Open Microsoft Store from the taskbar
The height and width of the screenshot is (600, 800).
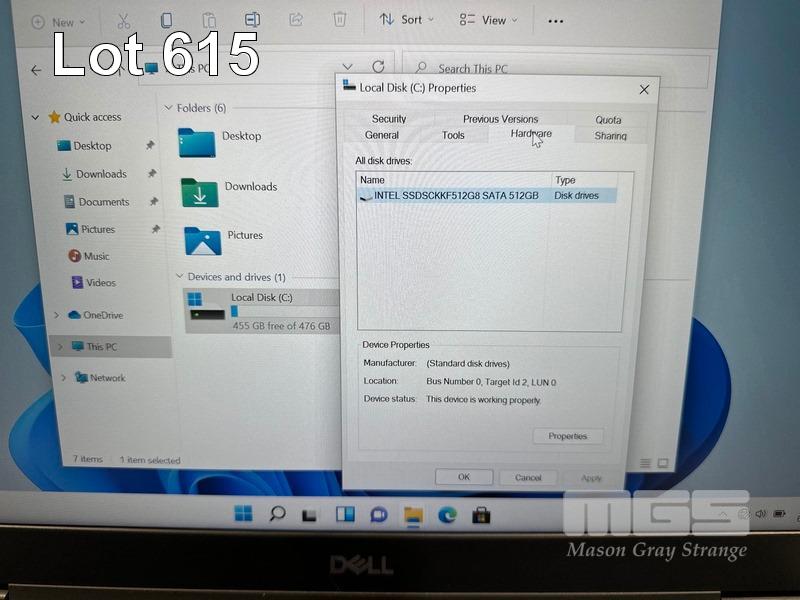[481, 515]
